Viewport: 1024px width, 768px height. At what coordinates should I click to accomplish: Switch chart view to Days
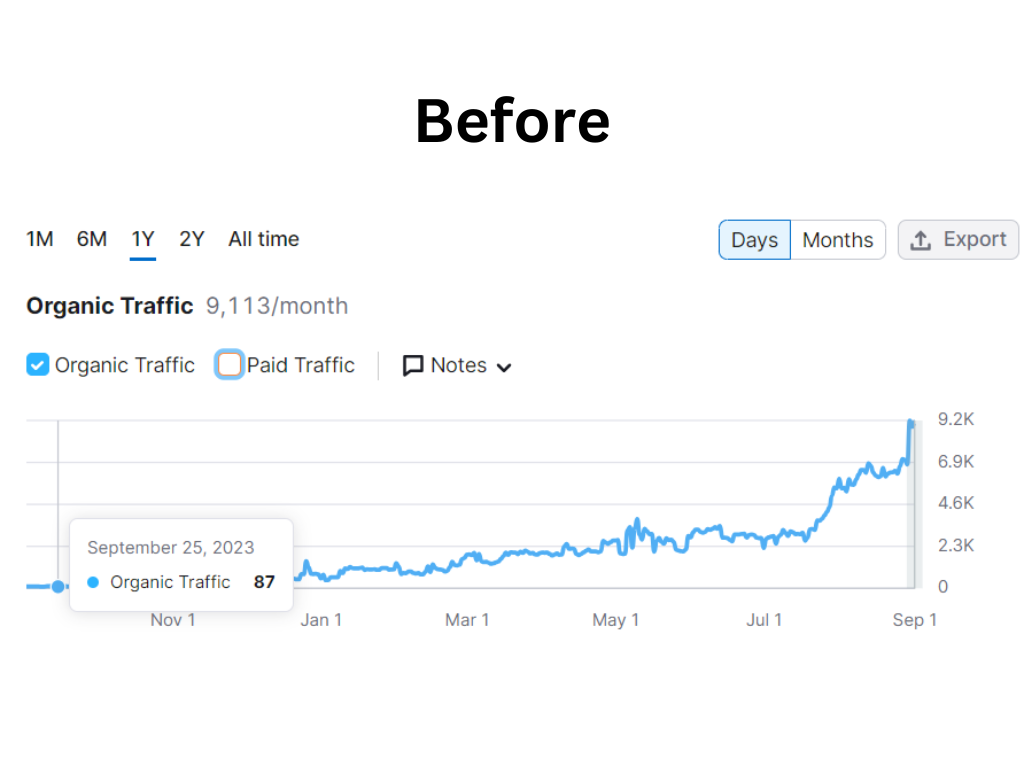754,240
